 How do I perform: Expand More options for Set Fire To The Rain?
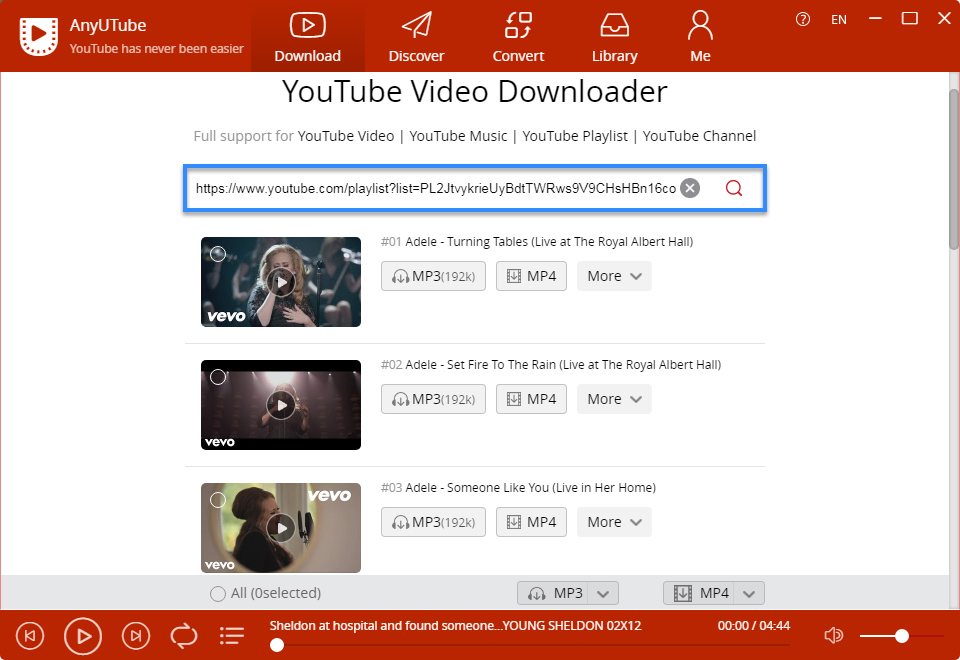[614, 399]
